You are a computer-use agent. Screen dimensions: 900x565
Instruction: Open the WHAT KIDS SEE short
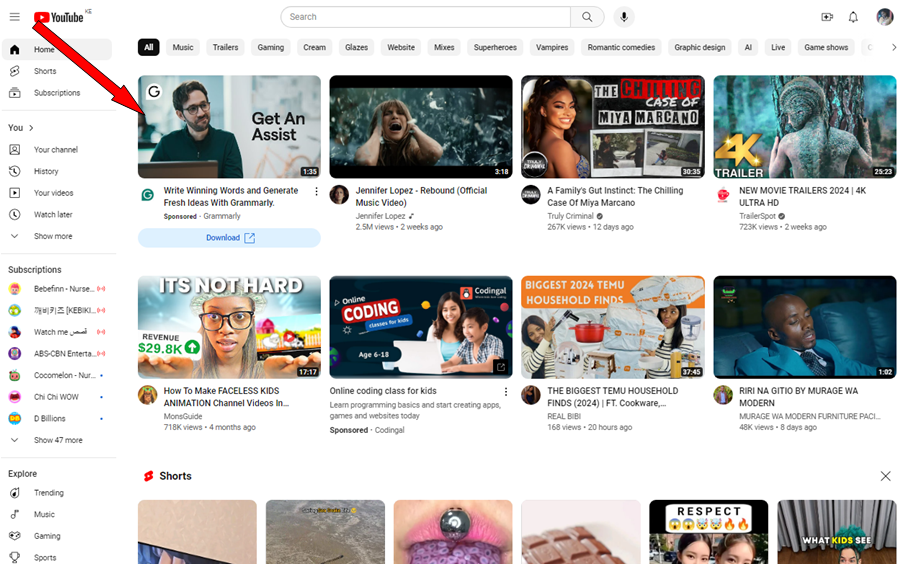click(x=836, y=532)
